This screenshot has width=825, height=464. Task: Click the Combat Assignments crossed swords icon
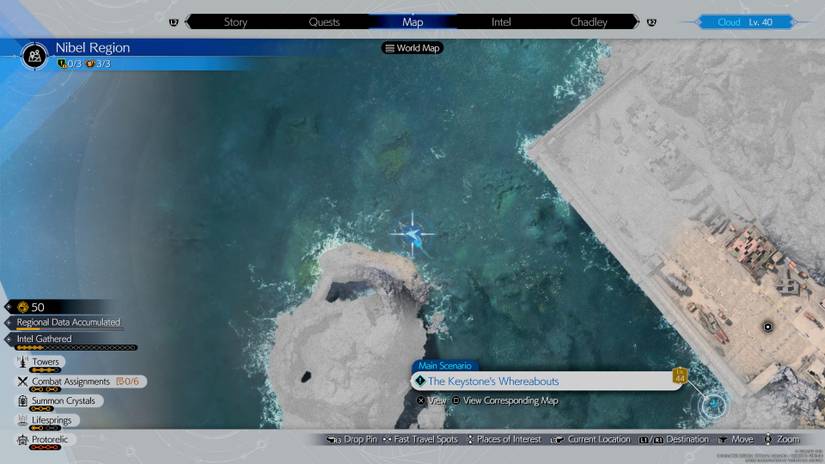[x=22, y=381]
